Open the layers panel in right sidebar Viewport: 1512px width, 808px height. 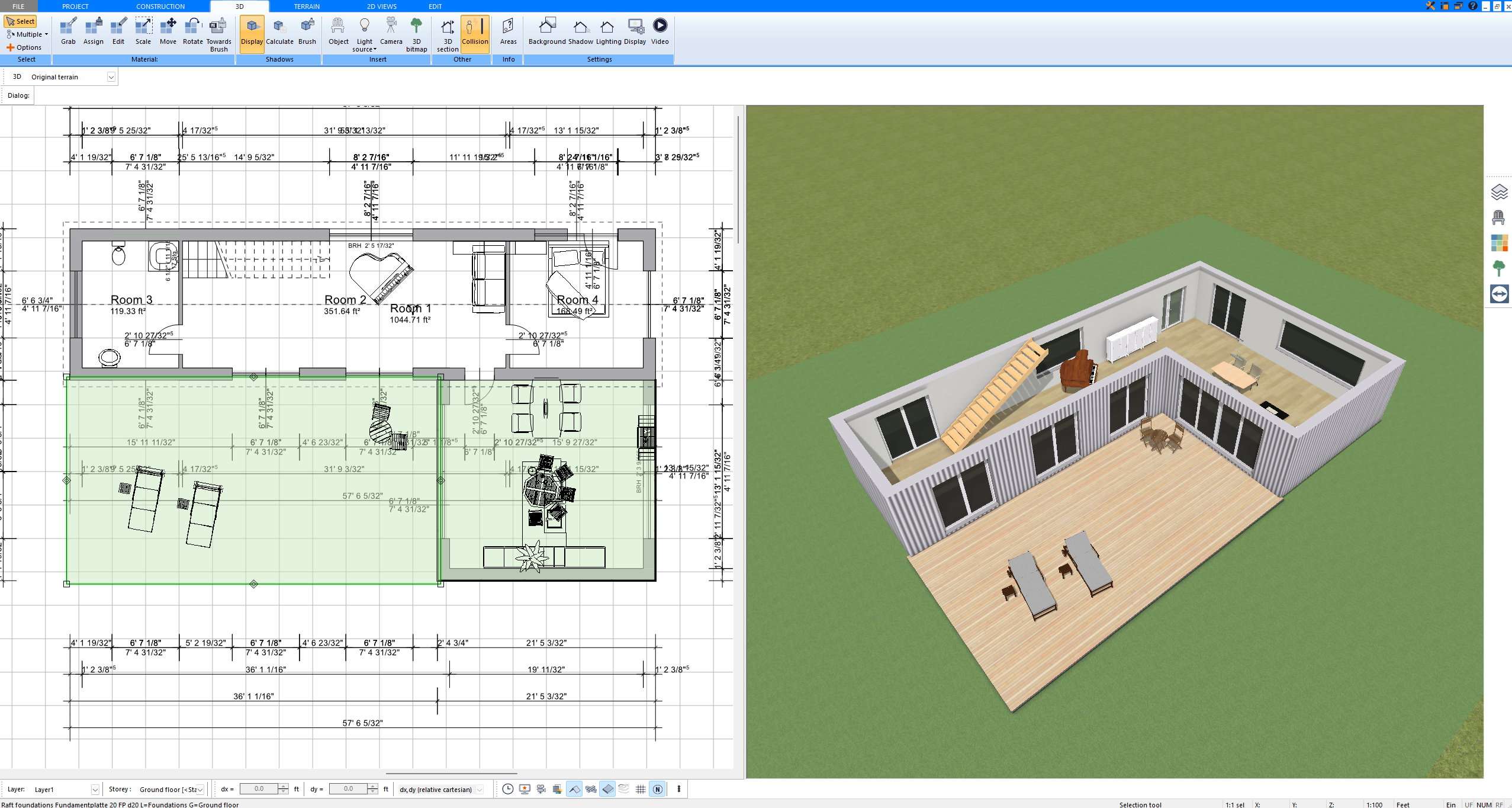pyautogui.click(x=1498, y=192)
